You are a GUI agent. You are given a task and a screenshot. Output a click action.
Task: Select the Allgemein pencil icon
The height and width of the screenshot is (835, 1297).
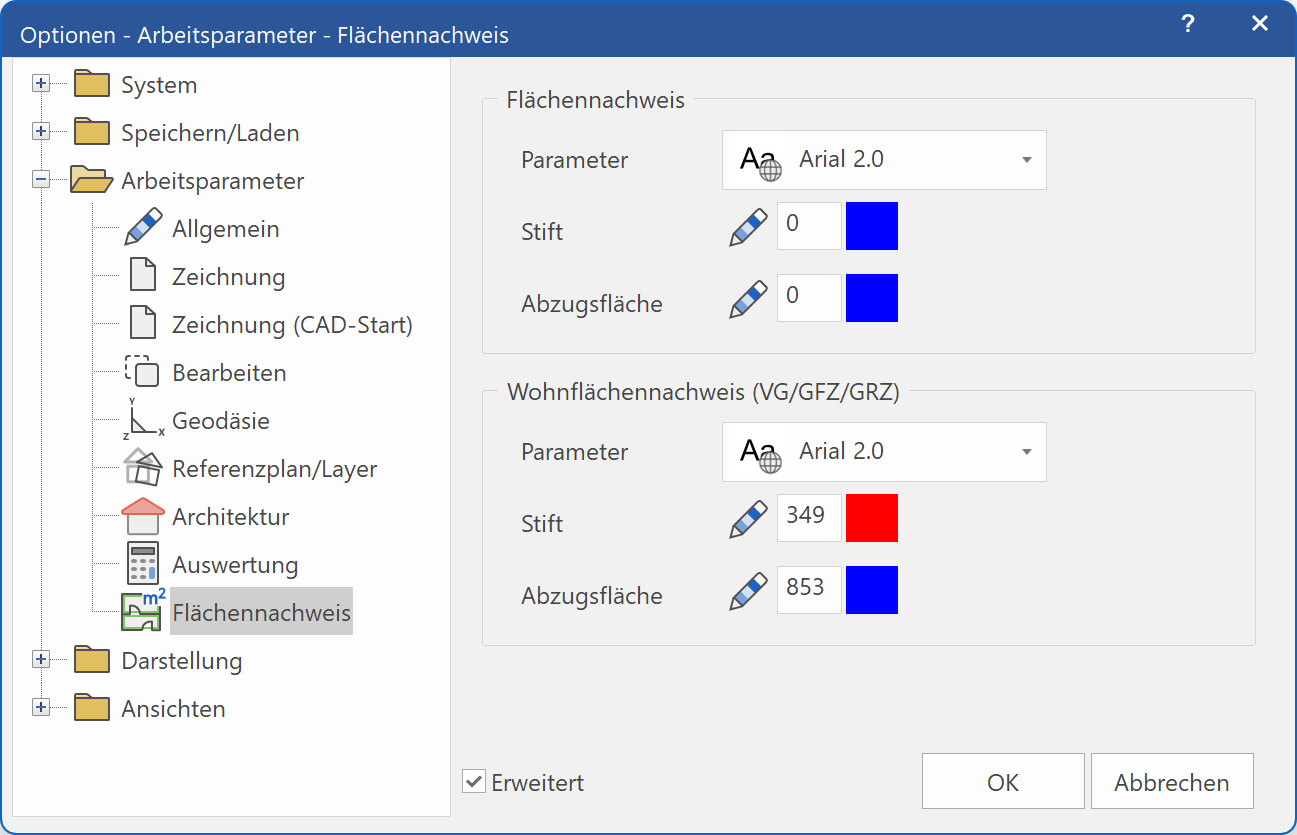point(143,227)
